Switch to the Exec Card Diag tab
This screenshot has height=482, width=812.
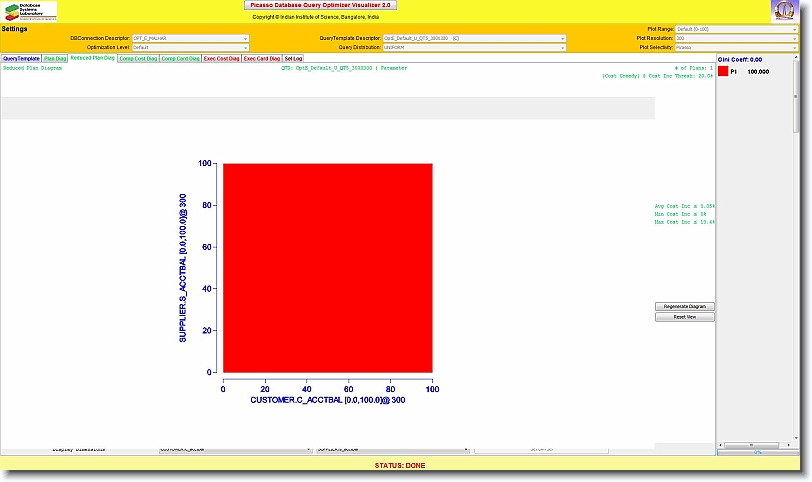tap(262, 59)
